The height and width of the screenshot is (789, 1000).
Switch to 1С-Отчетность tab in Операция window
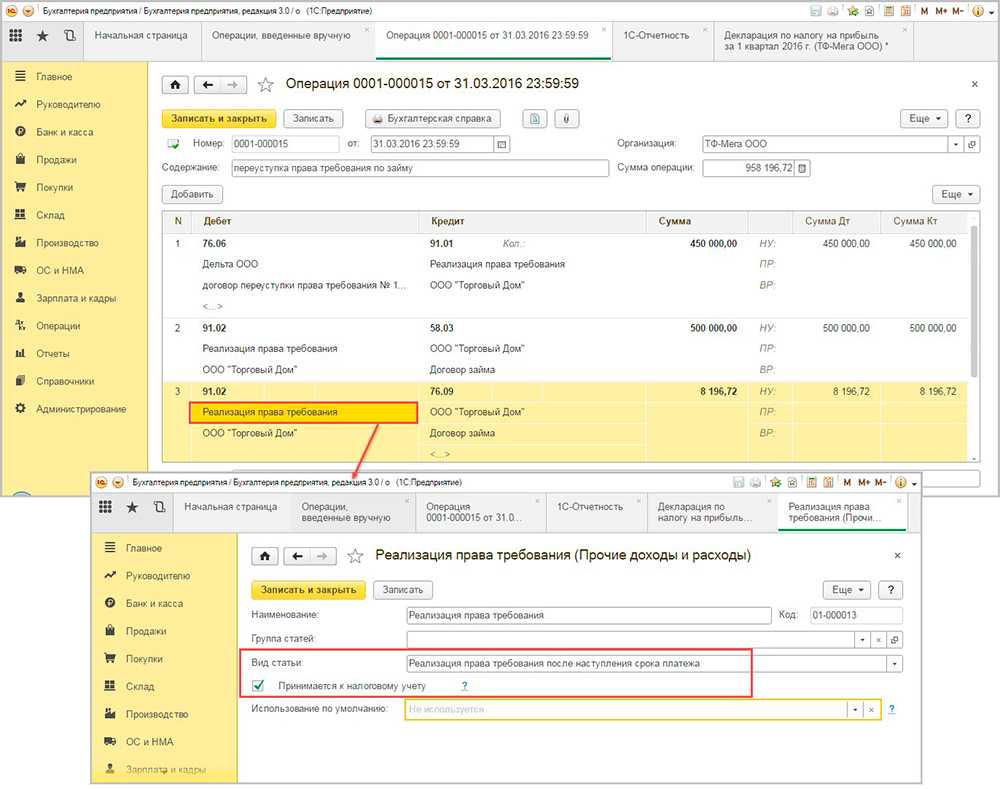[656, 36]
